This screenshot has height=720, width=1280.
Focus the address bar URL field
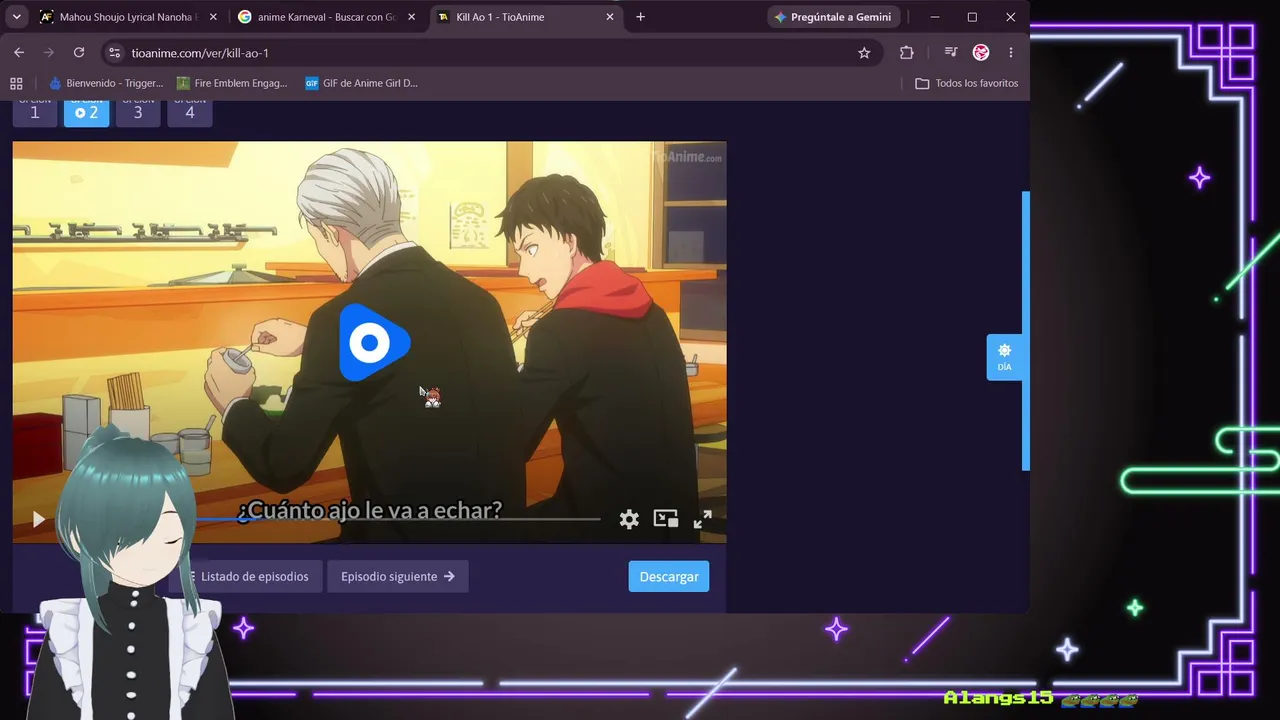click(490, 53)
